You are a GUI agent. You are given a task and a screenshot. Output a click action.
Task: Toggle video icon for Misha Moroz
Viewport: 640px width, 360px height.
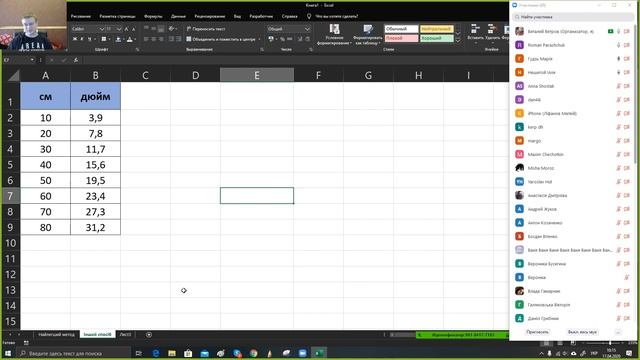pyautogui.click(x=627, y=168)
